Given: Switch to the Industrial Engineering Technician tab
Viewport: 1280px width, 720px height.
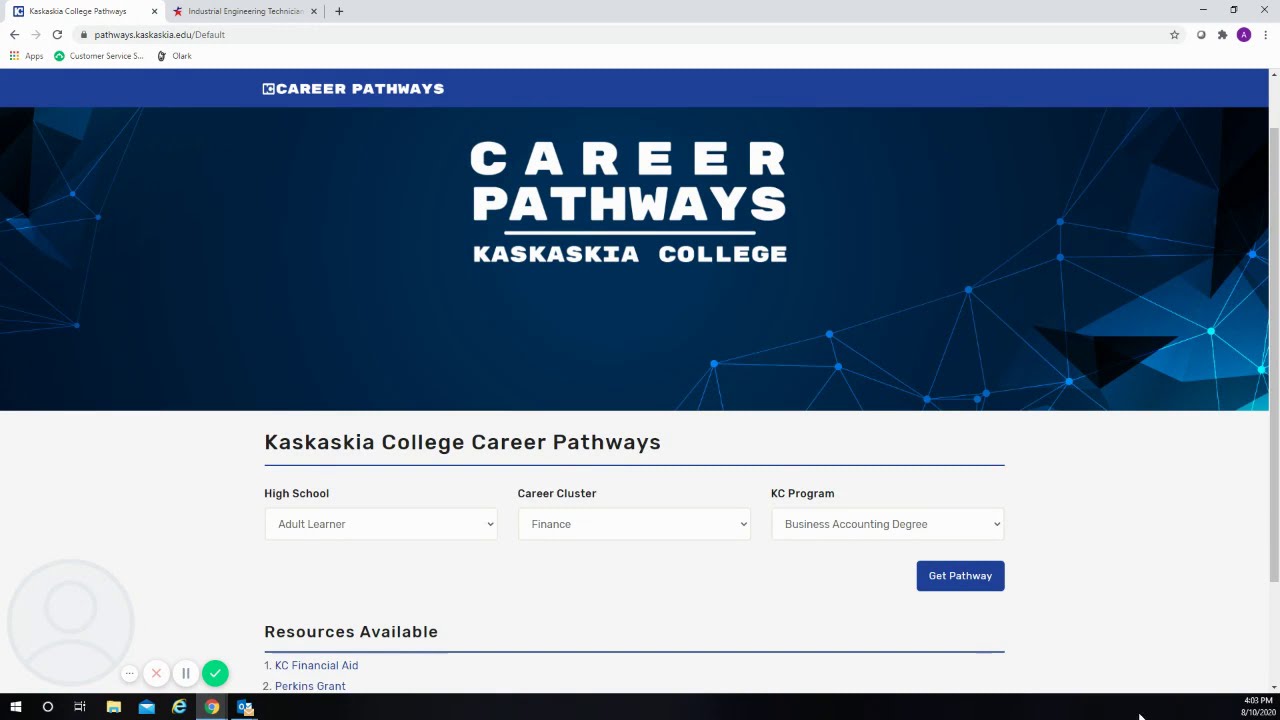Looking at the screenshot, I should click(x=245, y=11).
